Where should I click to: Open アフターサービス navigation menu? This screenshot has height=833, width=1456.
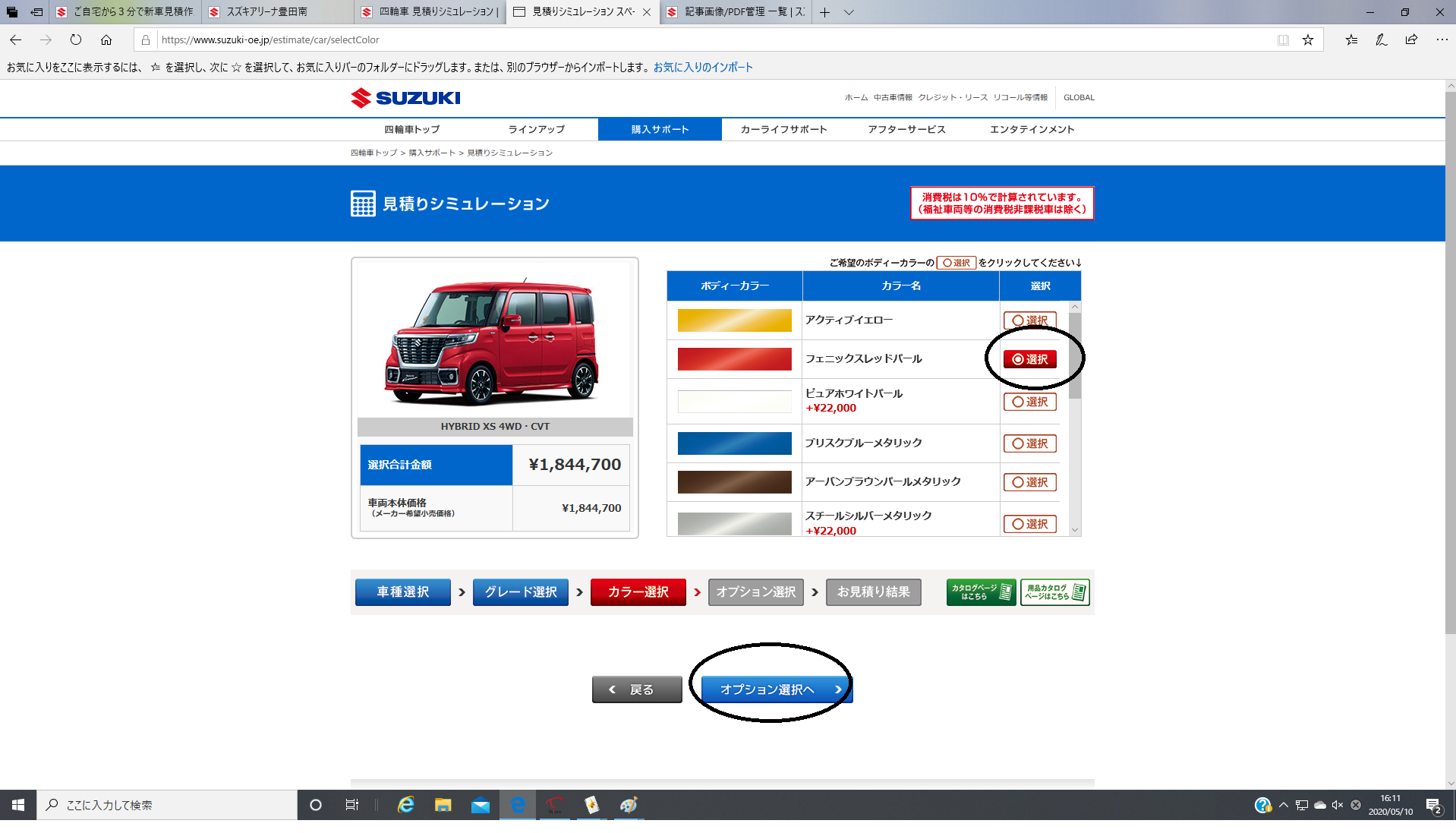pos(906,130)
